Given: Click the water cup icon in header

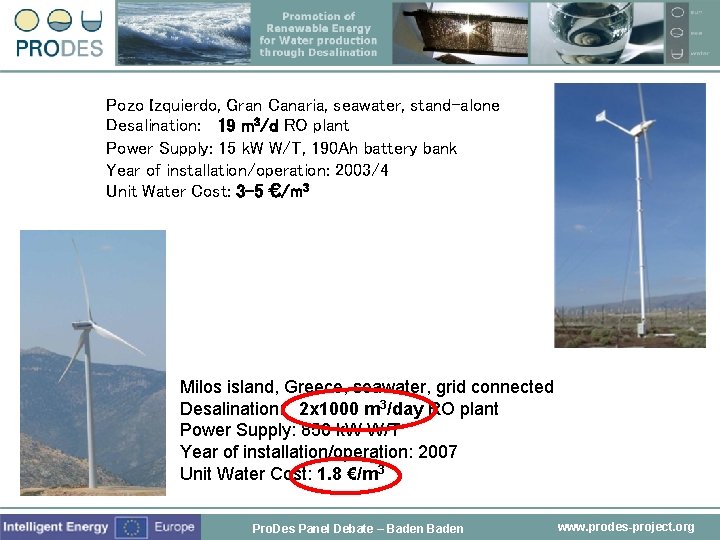Looking at the screenshot, I should pos(91,21).
